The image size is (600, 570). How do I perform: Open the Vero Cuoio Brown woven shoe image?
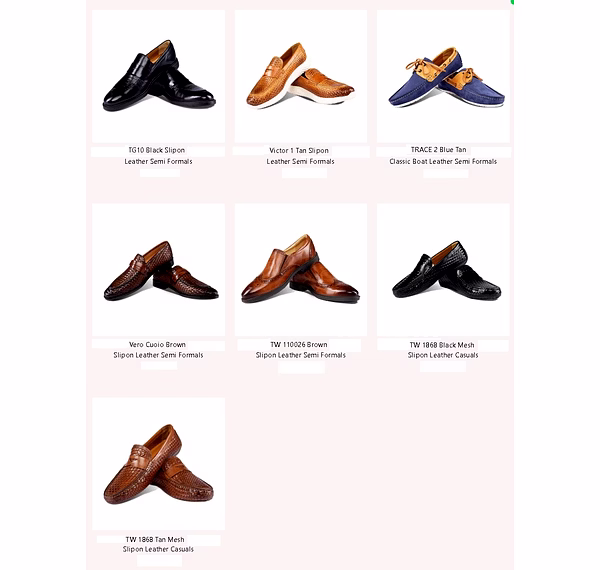click(158, 270)
